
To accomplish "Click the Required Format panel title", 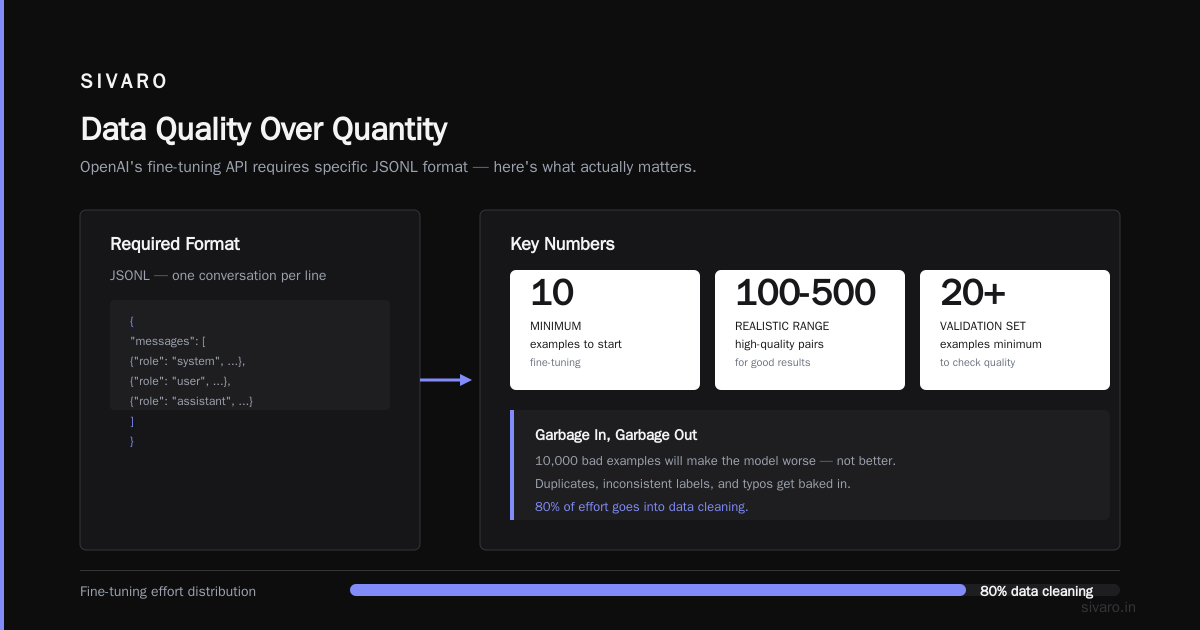I will click(175, 244).
